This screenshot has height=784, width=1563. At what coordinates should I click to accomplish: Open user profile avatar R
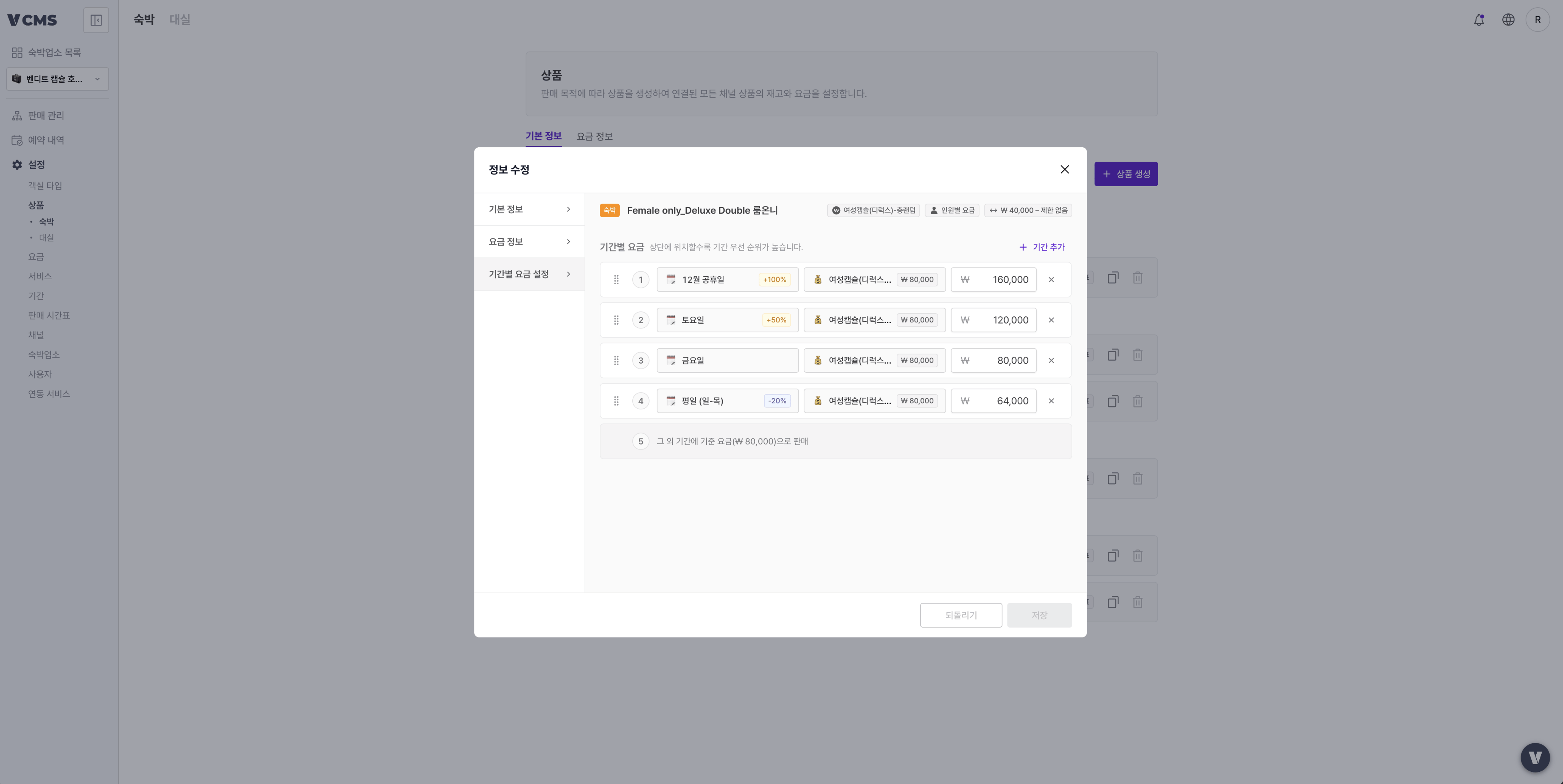coord(1537,20)
